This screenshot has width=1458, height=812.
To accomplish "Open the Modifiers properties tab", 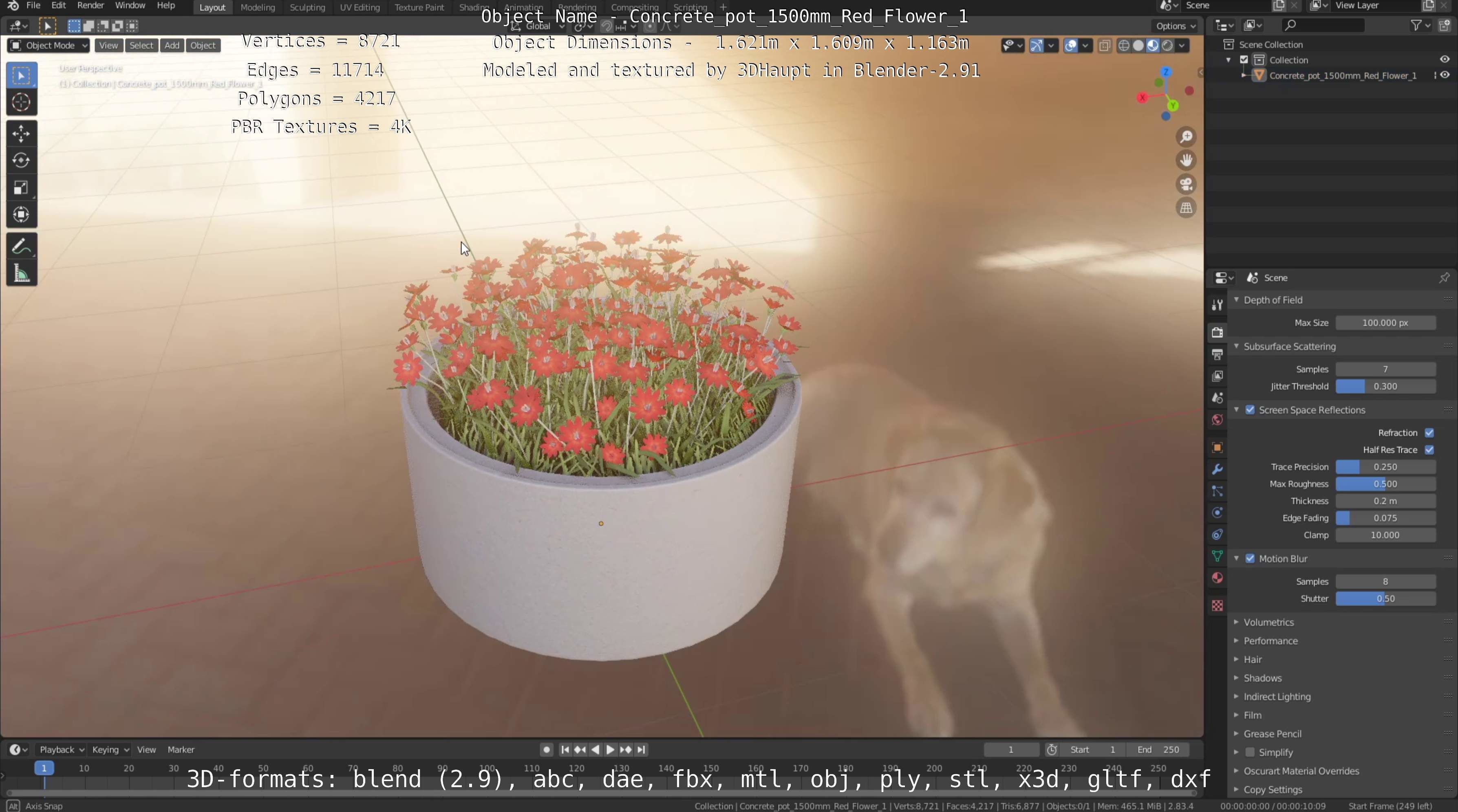I will [1217, 470].
